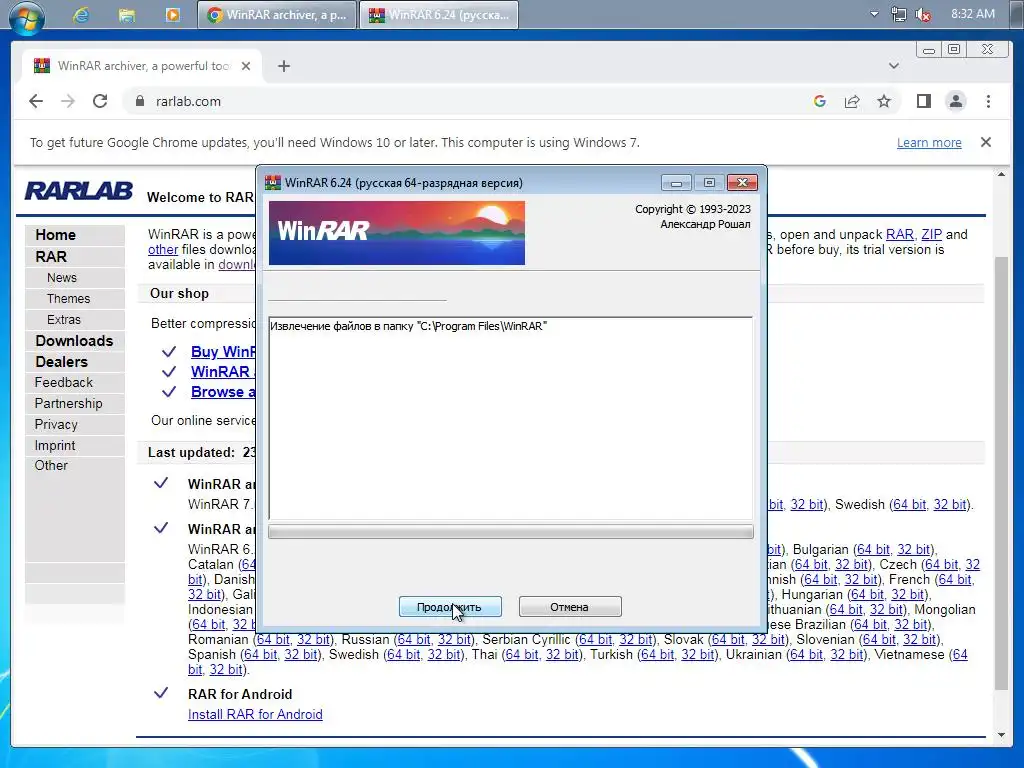Open the network status tray icon

click(899, 14)
